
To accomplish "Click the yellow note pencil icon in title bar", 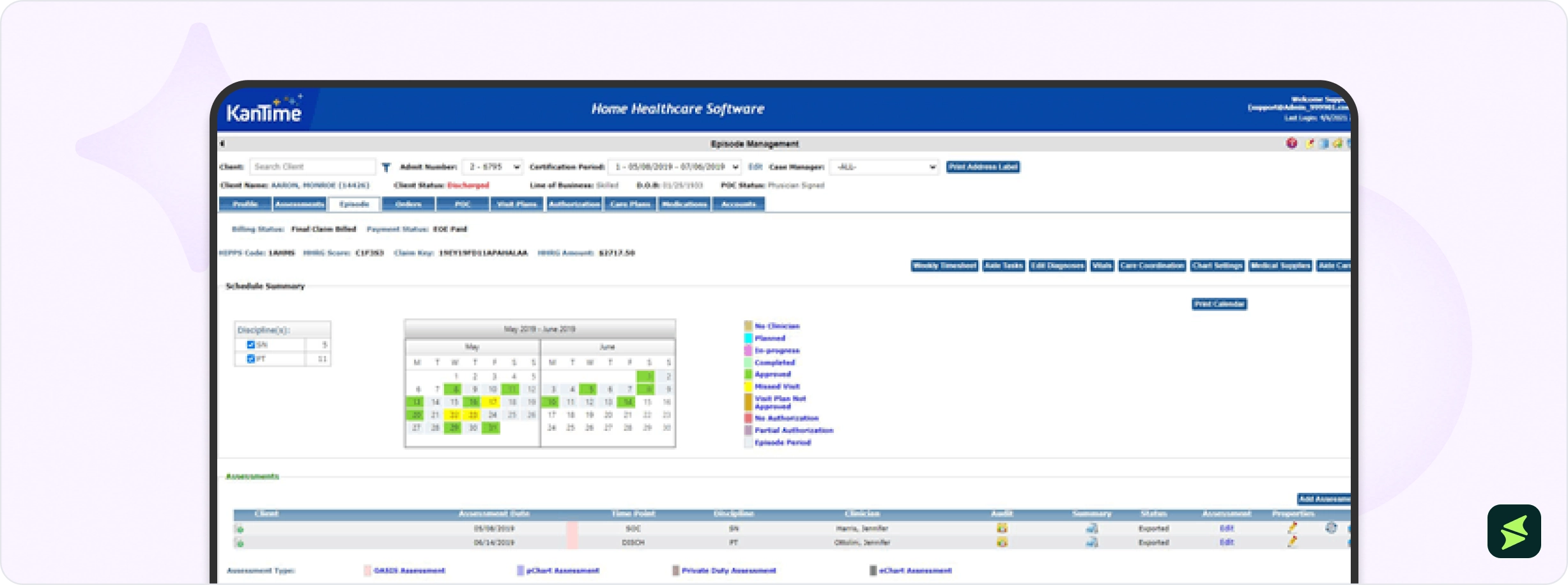I will coord(1310,143).
